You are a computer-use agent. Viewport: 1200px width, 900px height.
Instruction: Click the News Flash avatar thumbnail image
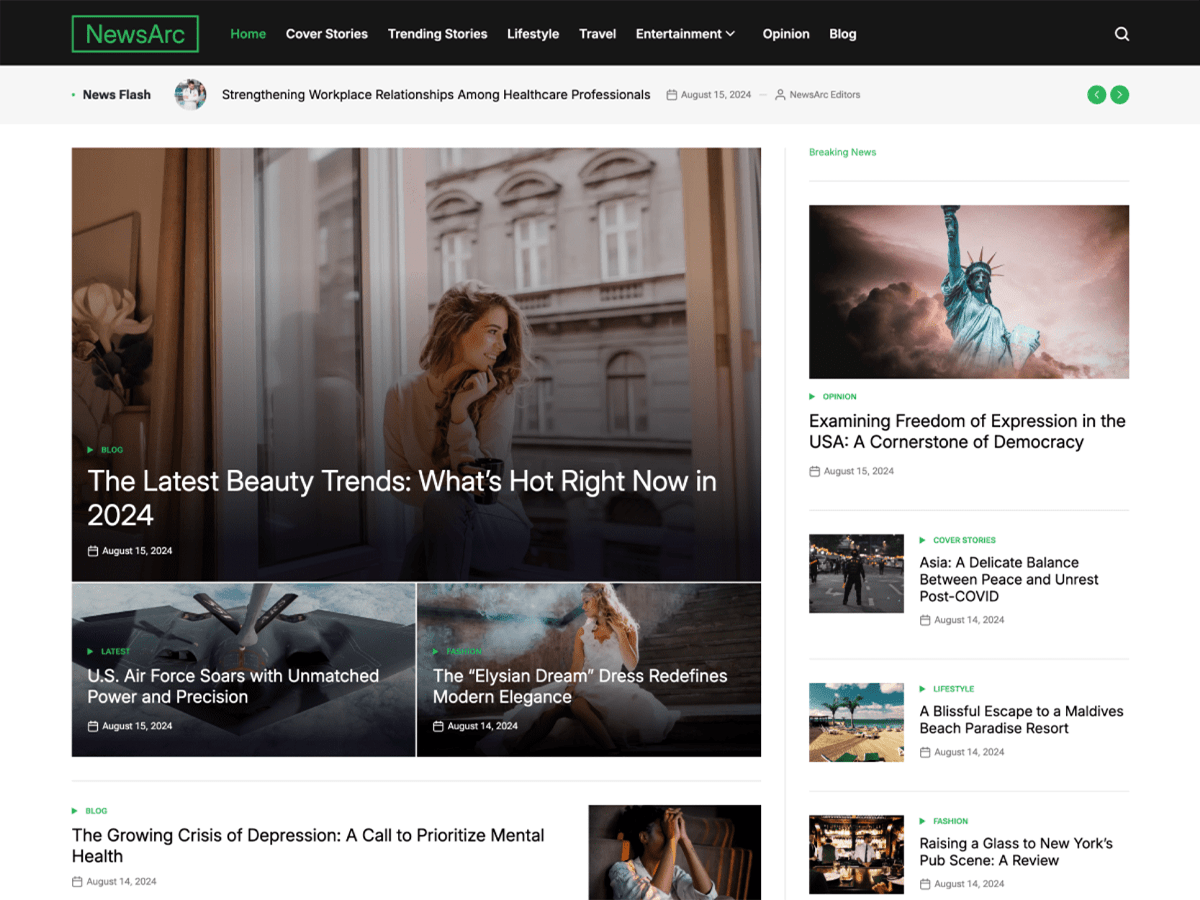(x=190, y=94)
